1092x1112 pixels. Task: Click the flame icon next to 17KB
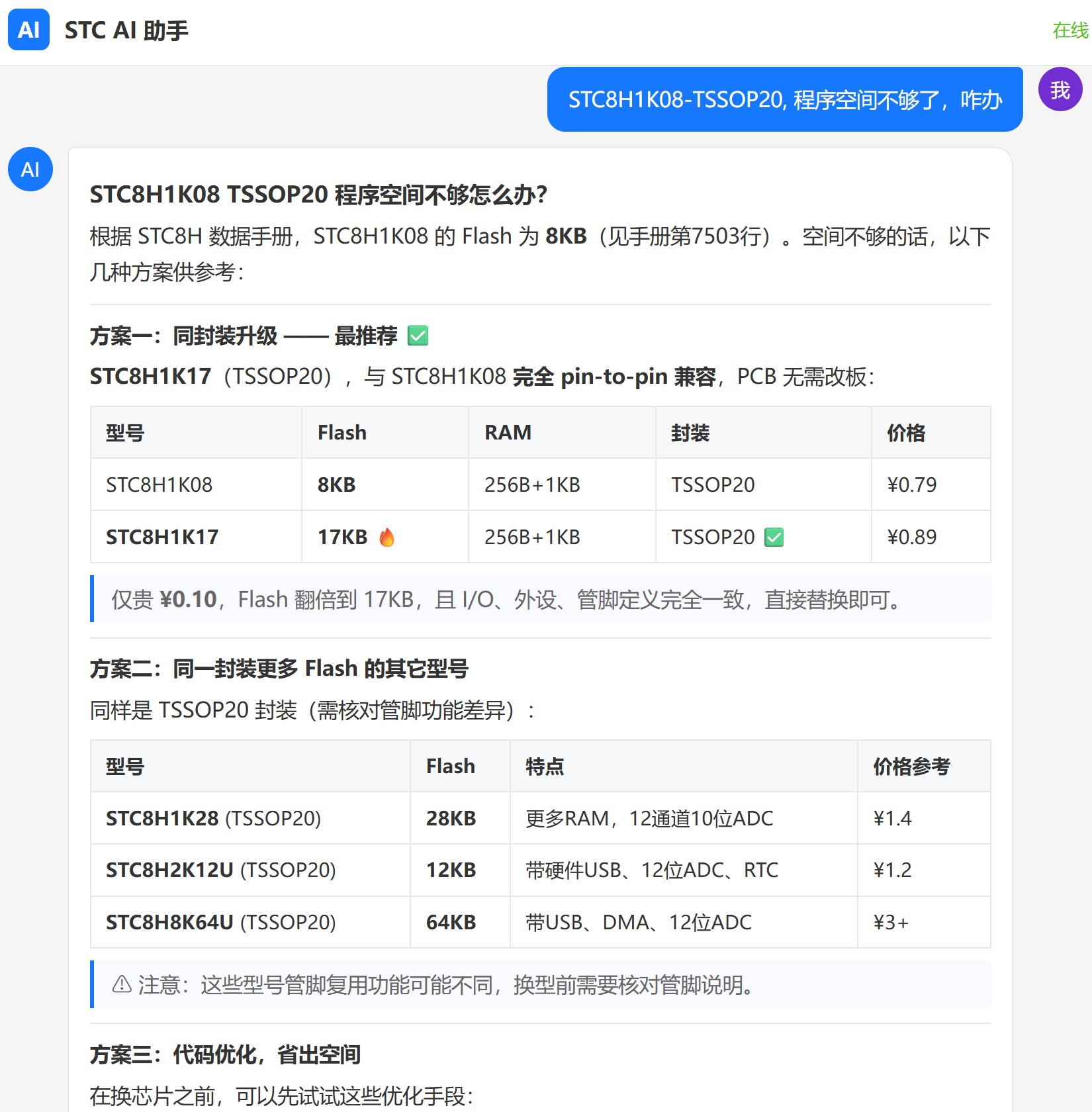tap(387, 537)
